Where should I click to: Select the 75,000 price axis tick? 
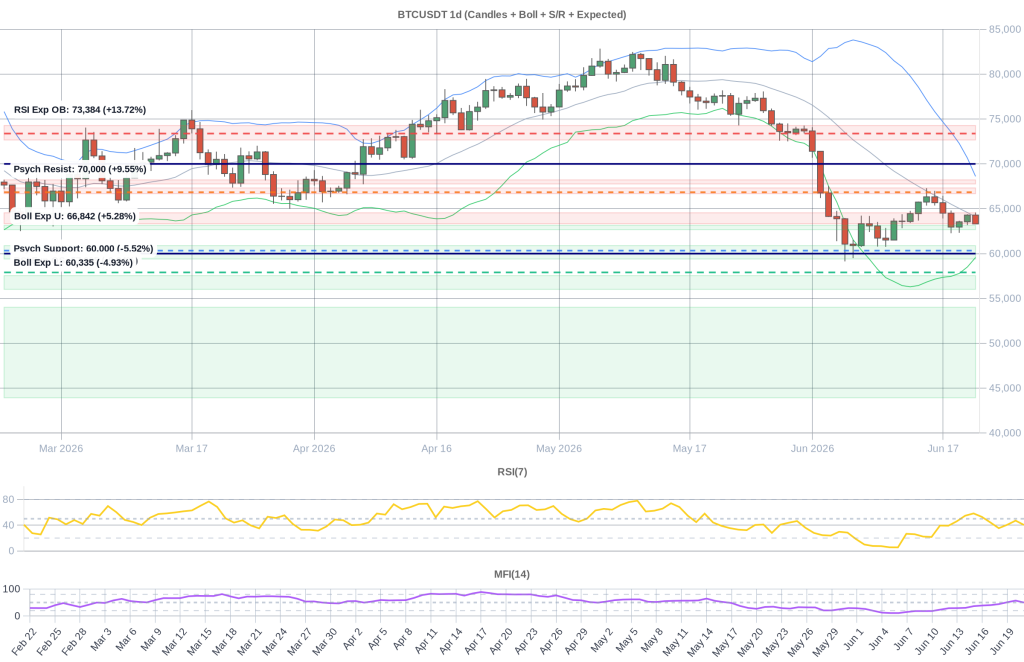1004,119
